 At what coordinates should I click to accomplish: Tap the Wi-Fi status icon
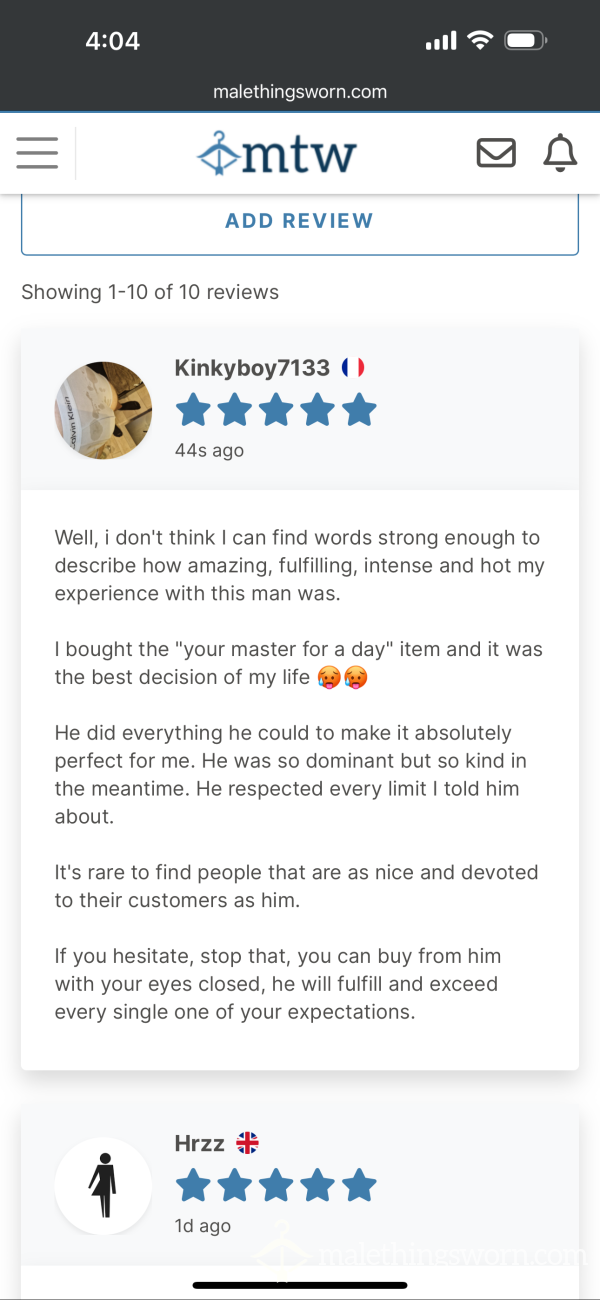pyautogui.click(x=481, y=41)
